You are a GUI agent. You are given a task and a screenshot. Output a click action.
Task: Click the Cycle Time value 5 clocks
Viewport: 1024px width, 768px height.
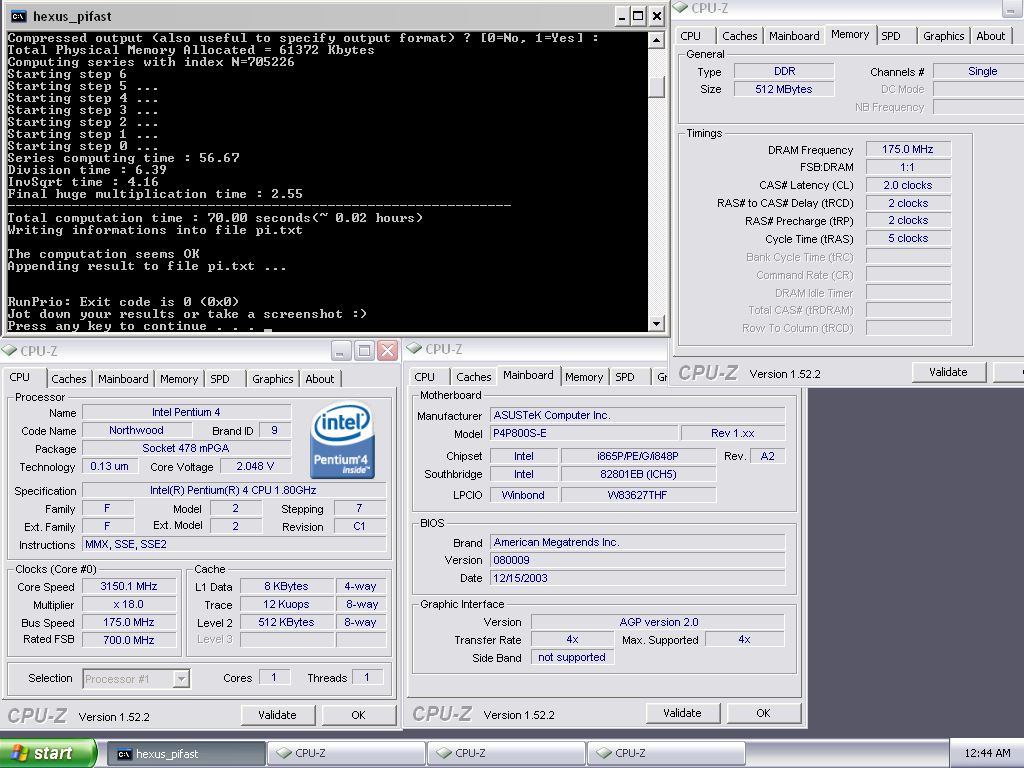pos(908,238)
